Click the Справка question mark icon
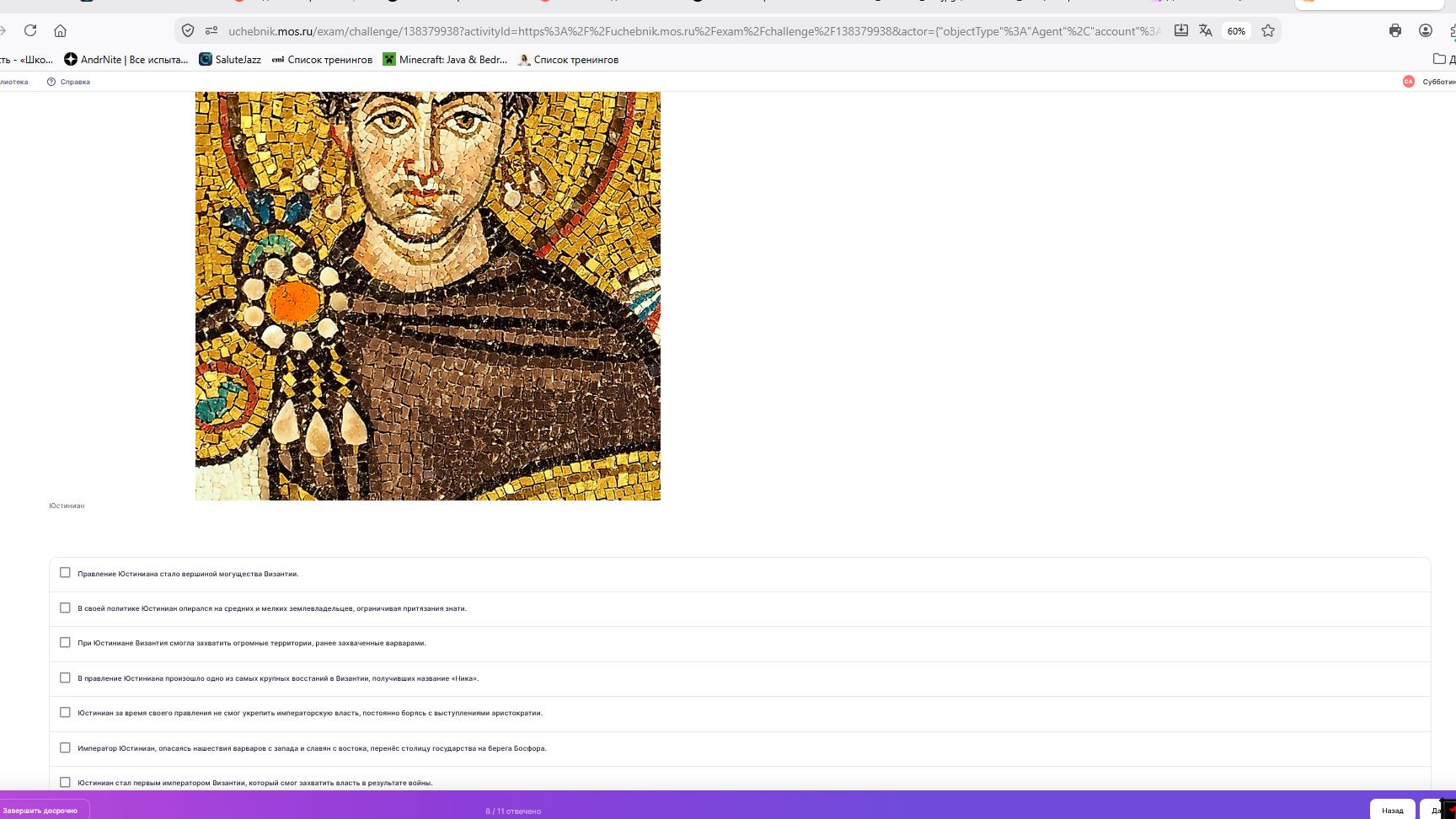Image resolution: width=1456 pixels, height=819 pixels. click(x=51, y=82)
